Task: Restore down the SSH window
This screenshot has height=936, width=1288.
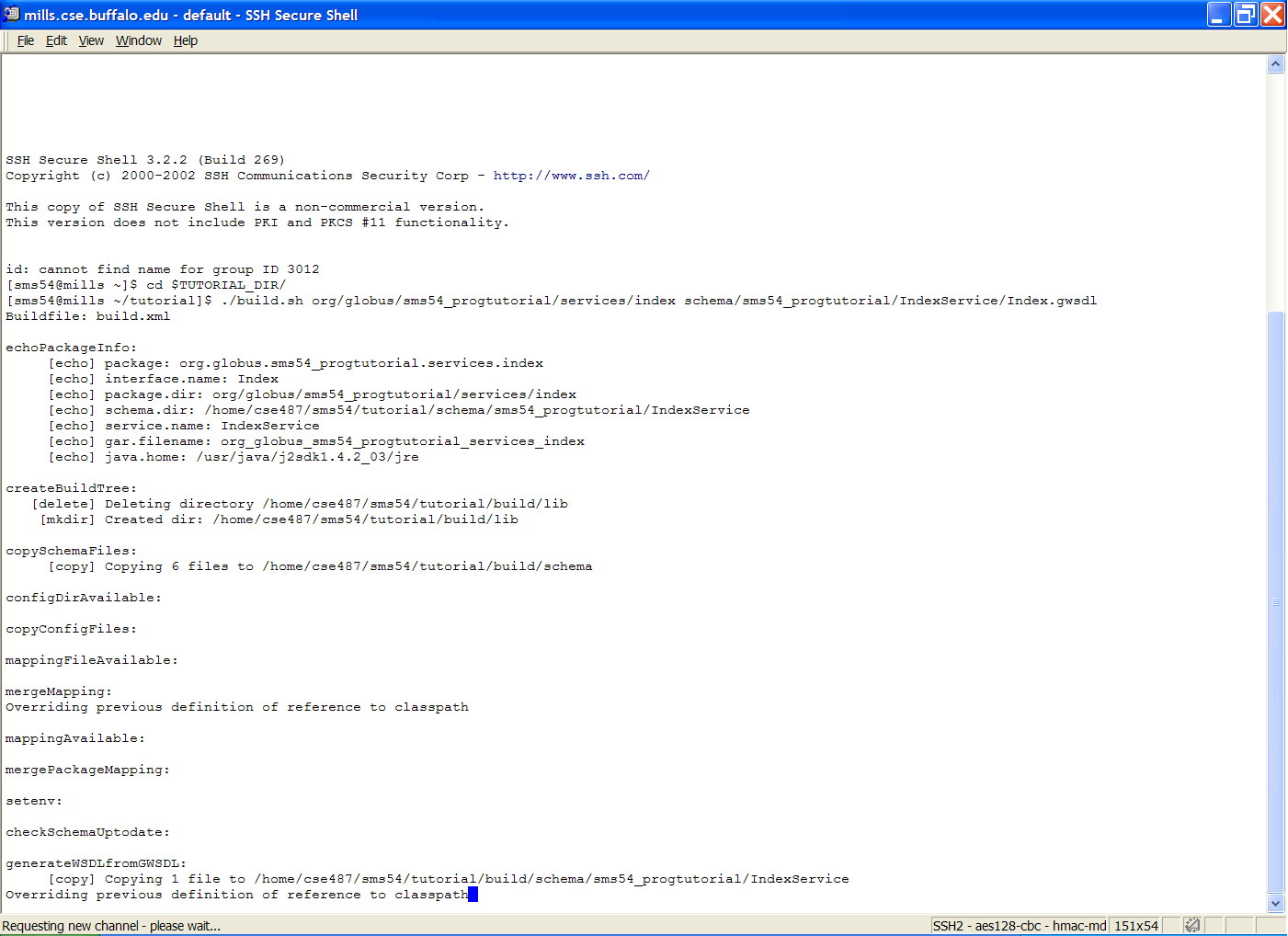Action: [x=1246, y=15]
